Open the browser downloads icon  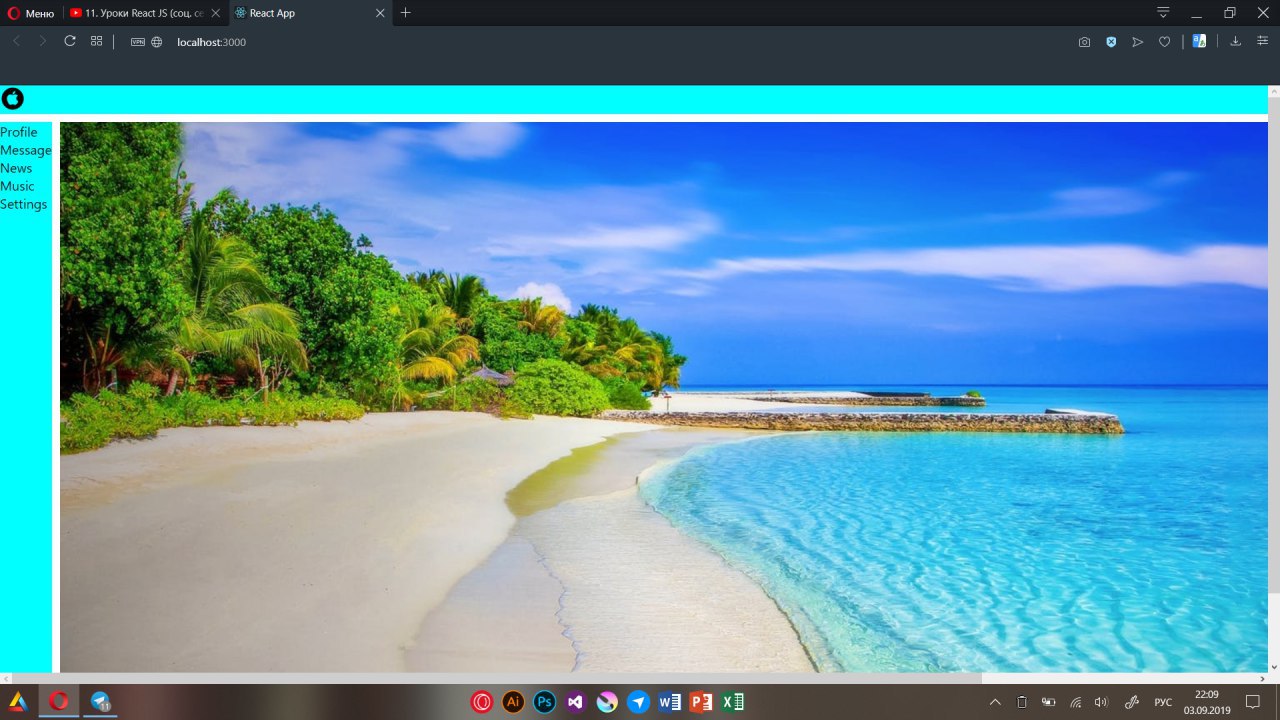[x=1235, y=42]
